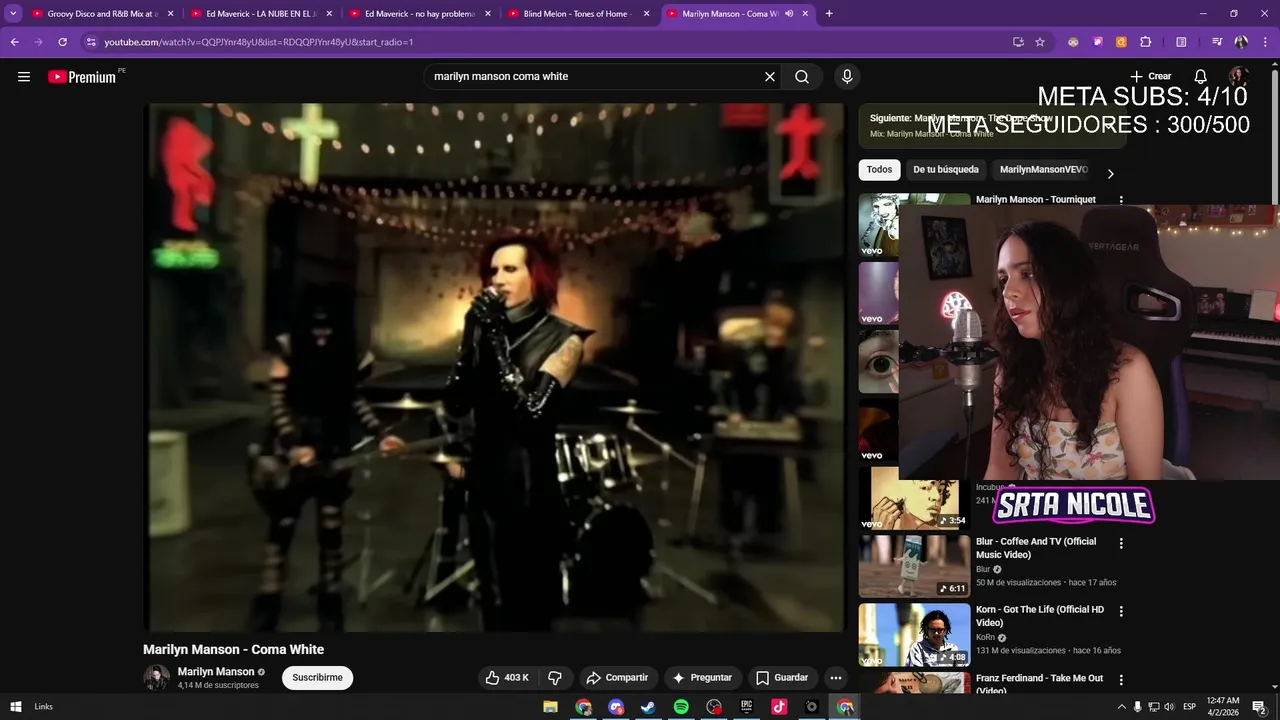The width and height of the screenshot is (1280, 720).
Task: Install app icon in address bar
Action: 1018,42
